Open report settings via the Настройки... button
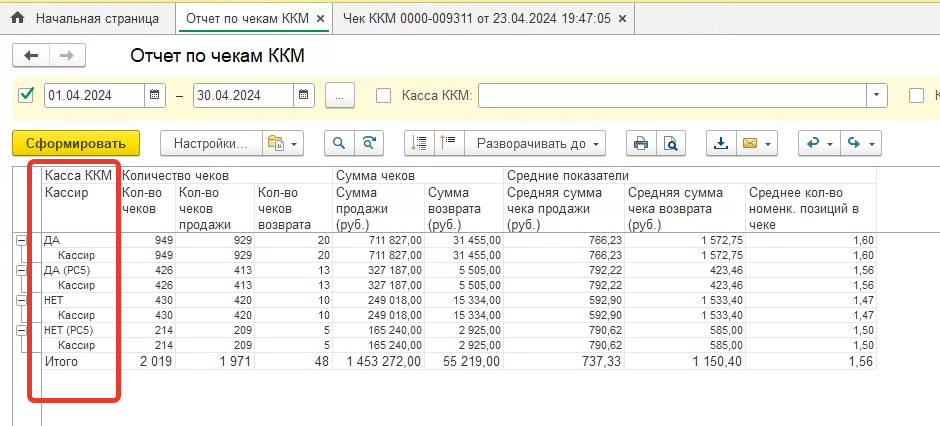 click(x=210, y=144)
